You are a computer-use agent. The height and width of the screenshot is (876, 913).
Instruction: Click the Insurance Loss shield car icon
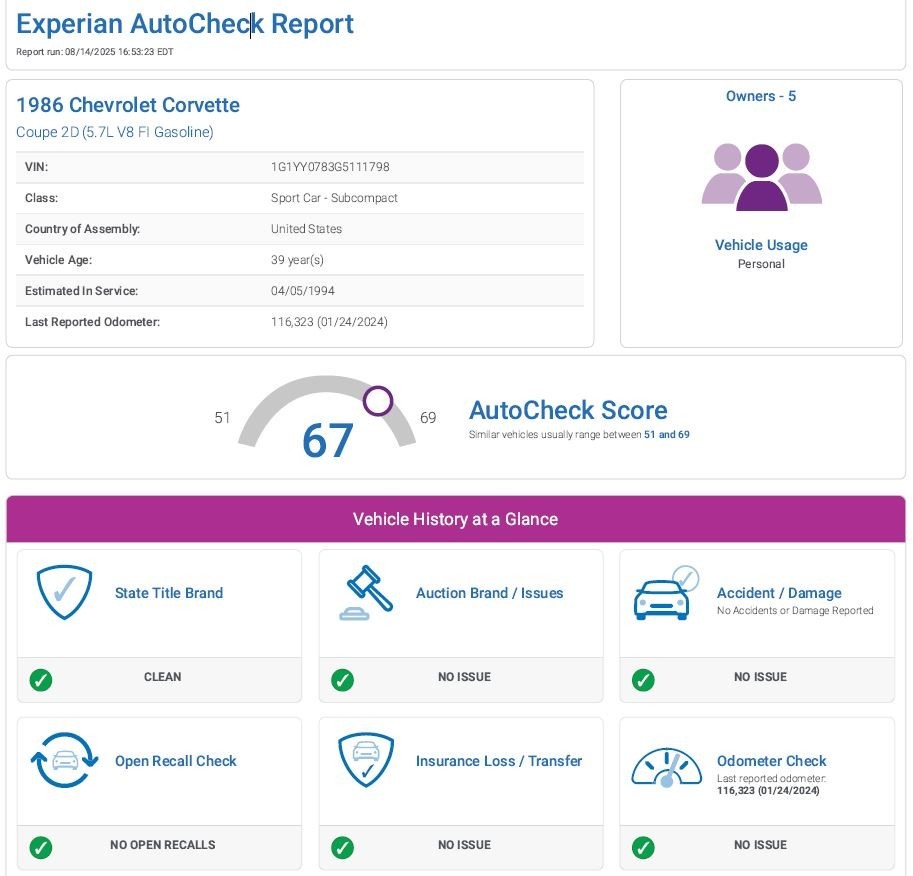click(364, 761)
